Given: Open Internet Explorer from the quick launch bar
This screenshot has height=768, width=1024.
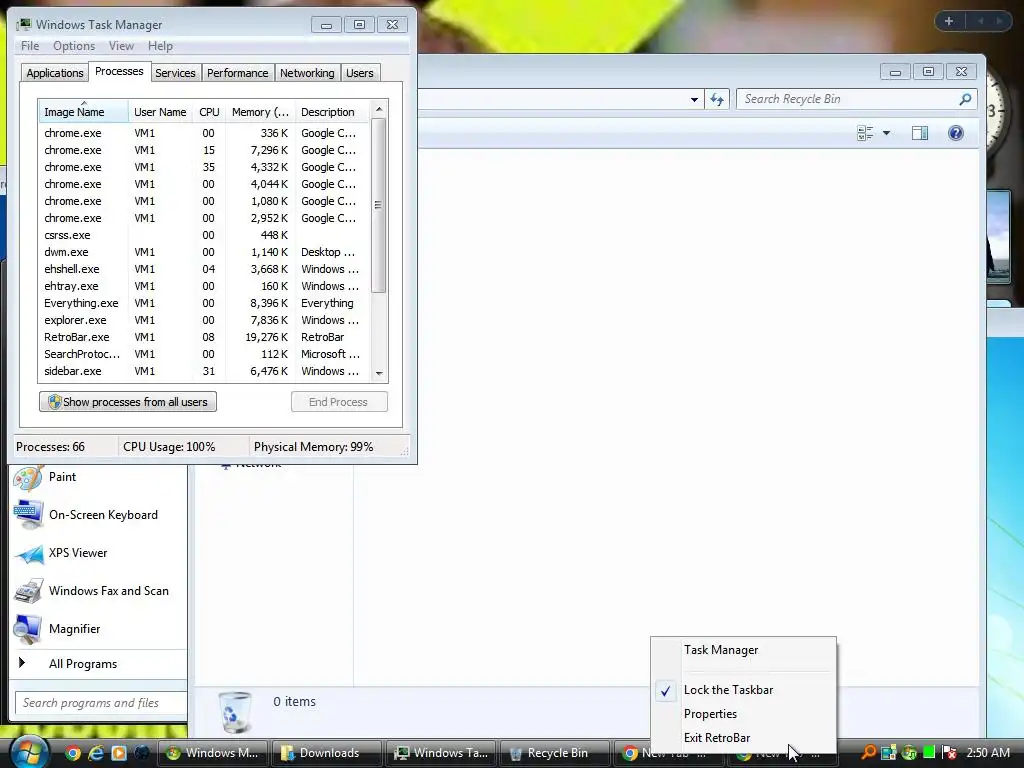Looking at the screenshot, I should pyautogui.click(x=96, y=753).
